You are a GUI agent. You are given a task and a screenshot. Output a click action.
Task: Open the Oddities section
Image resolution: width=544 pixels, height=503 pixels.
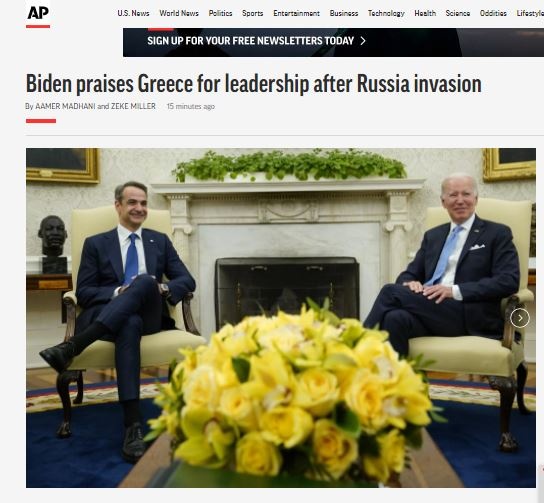click(493, 13)
